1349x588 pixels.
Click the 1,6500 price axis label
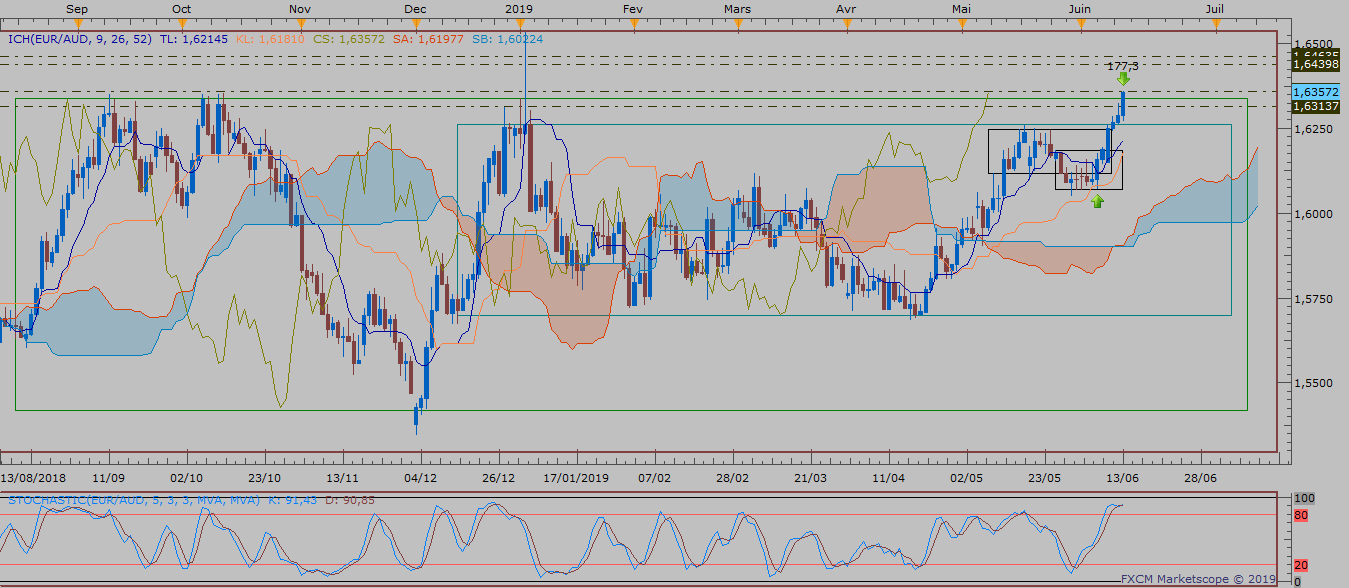click(1312, 45)
